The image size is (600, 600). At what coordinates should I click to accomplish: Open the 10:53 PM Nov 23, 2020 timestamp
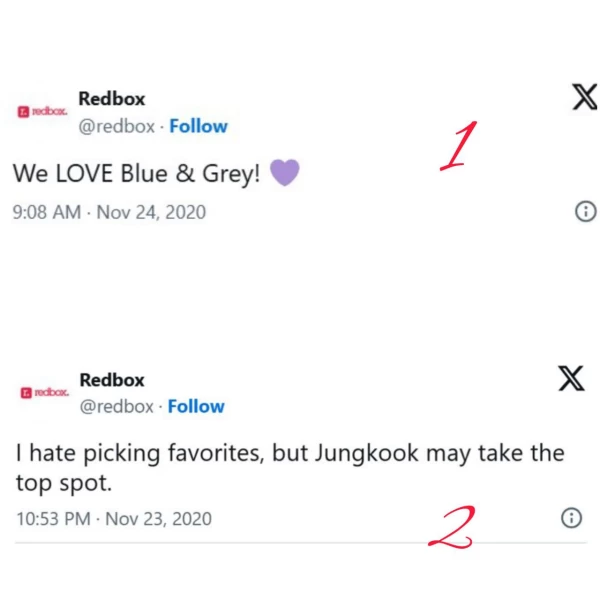pos(114,519)
